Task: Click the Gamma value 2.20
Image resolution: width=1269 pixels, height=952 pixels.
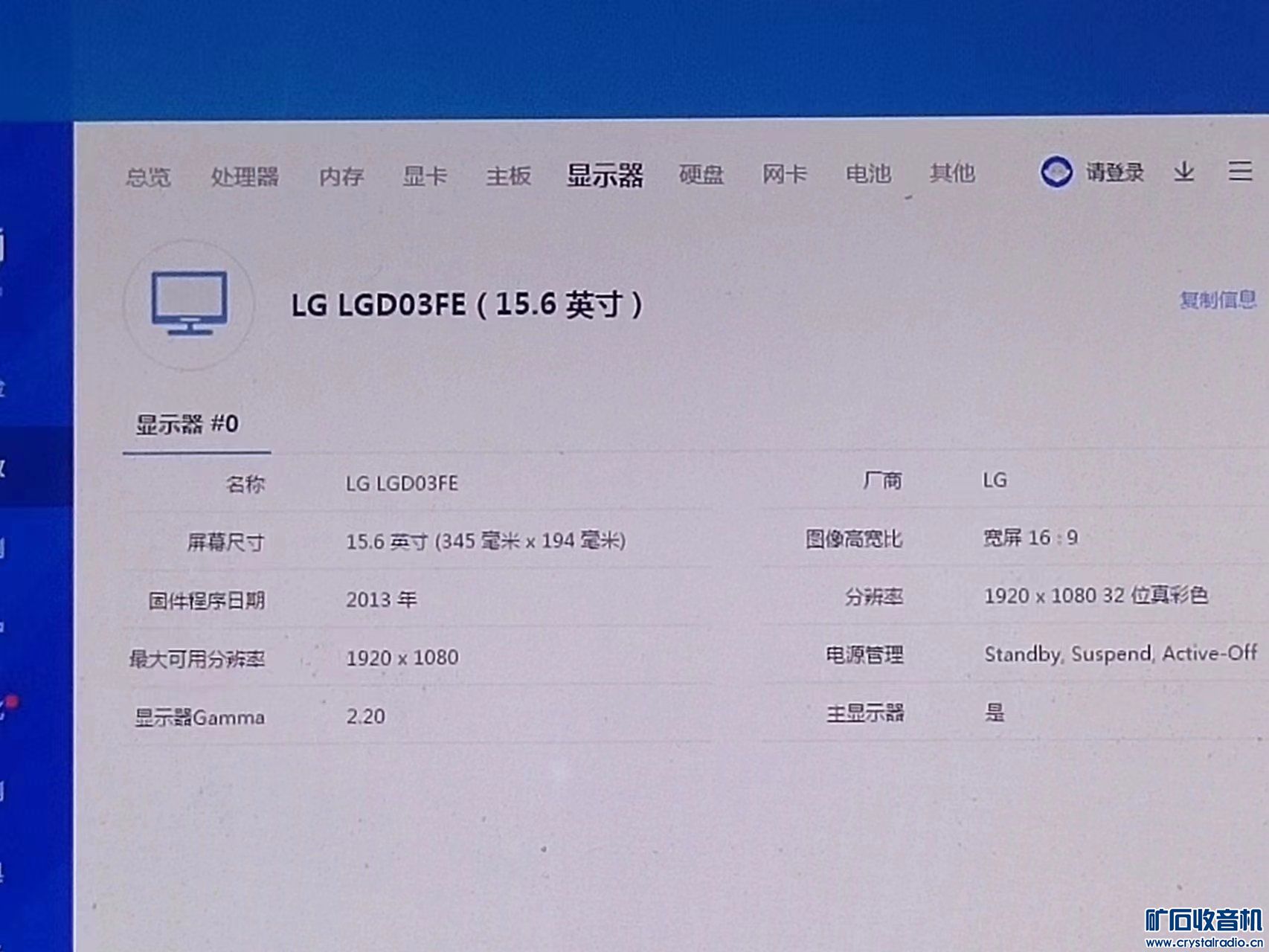Action: [365, 716]
